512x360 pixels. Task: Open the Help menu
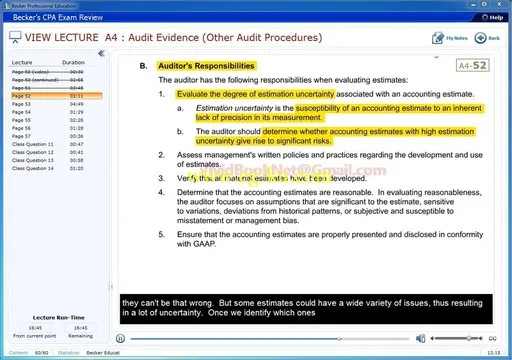(493, 17)
